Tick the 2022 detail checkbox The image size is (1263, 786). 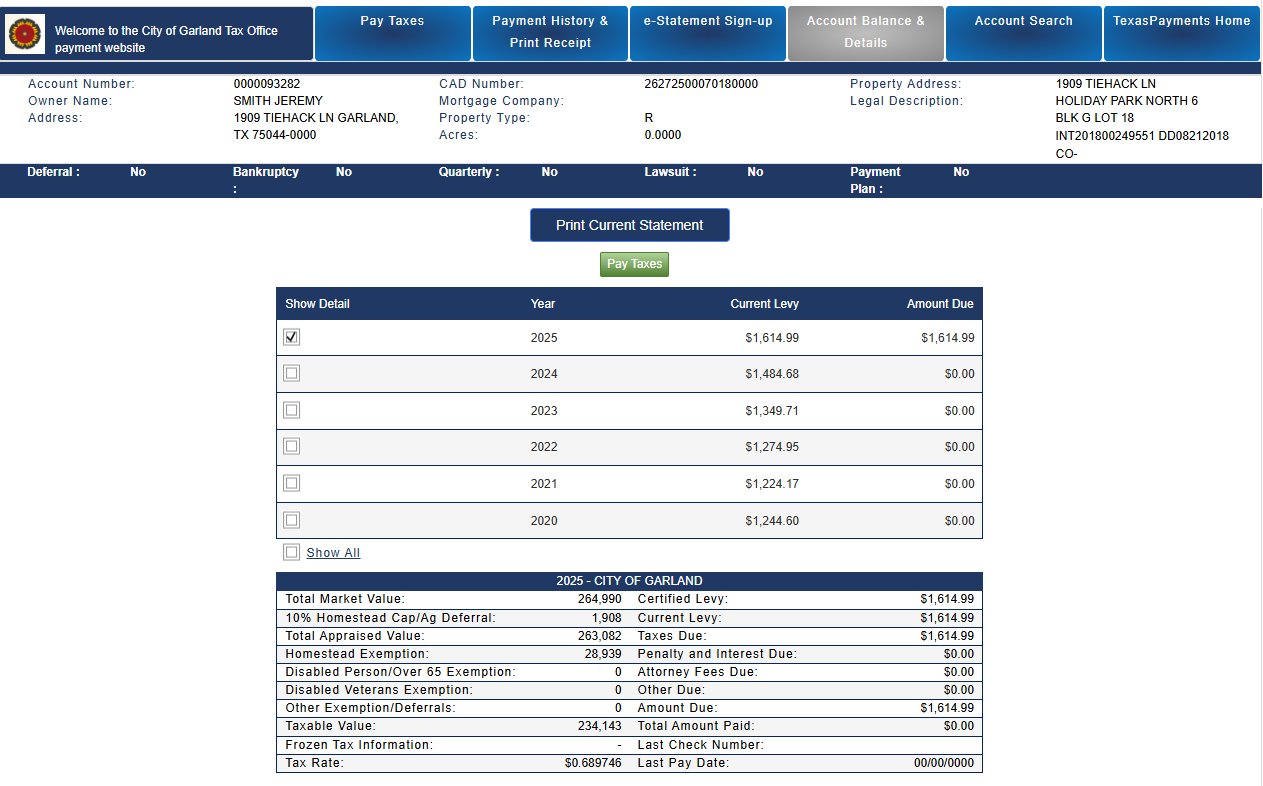tap(291, 446)
